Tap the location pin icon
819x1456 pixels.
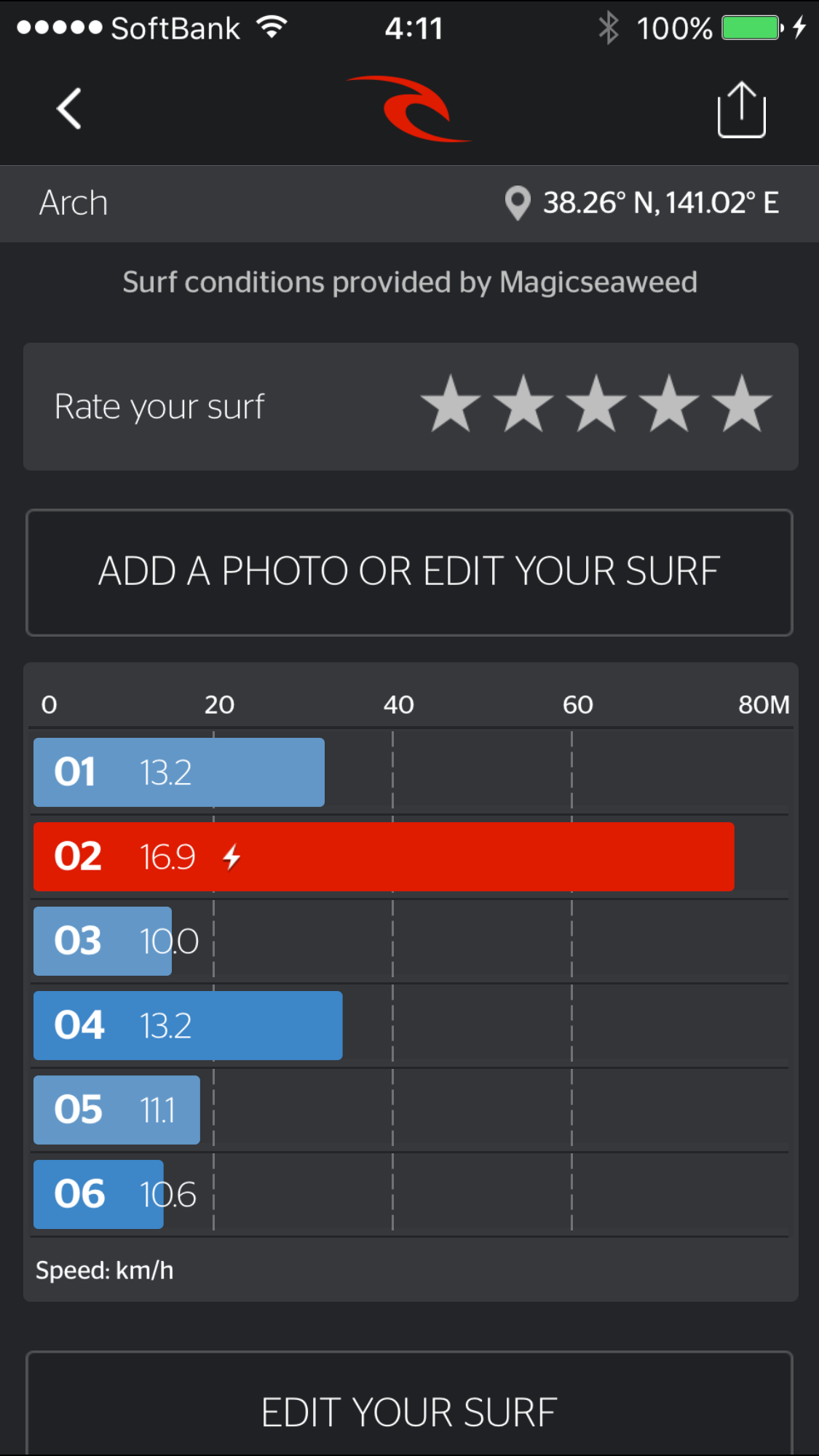click(518, 203)
